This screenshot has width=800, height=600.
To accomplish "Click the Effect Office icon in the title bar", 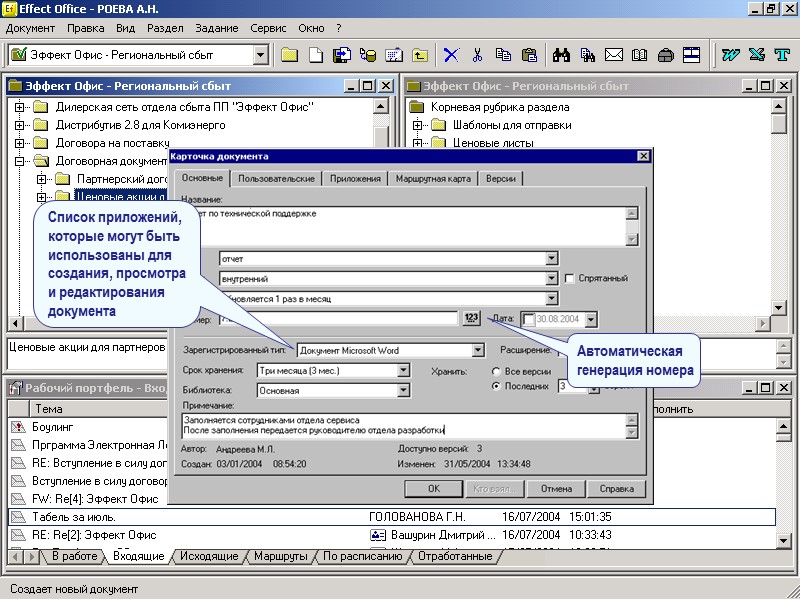I will point(9,9).
